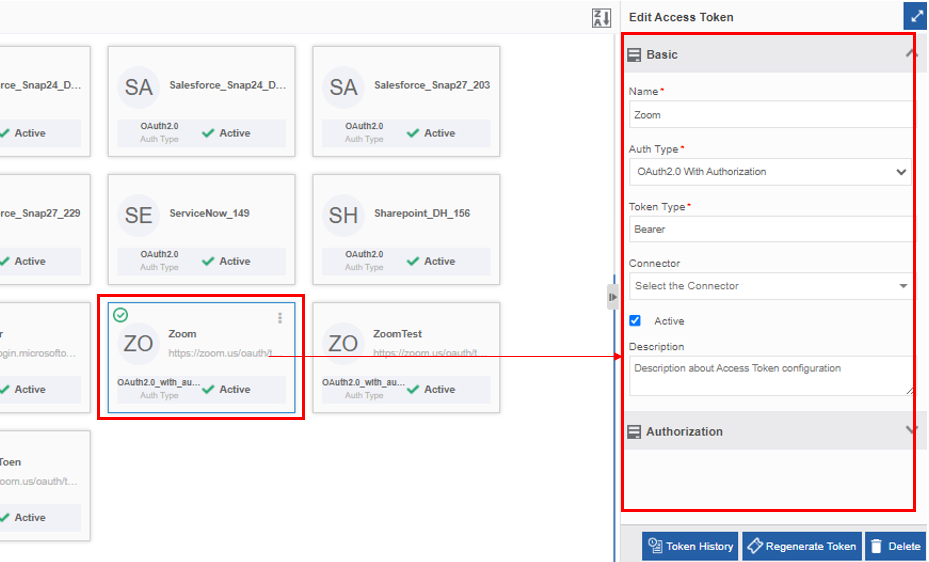Viewport: 929px width, 562px height.
Task: Open the Zoom card three-dot menu
Action: tap(280, 318)
